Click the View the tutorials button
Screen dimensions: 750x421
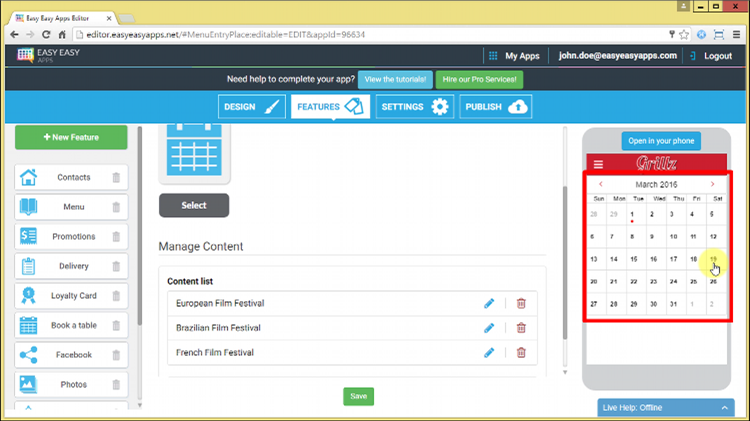[395, 79]
